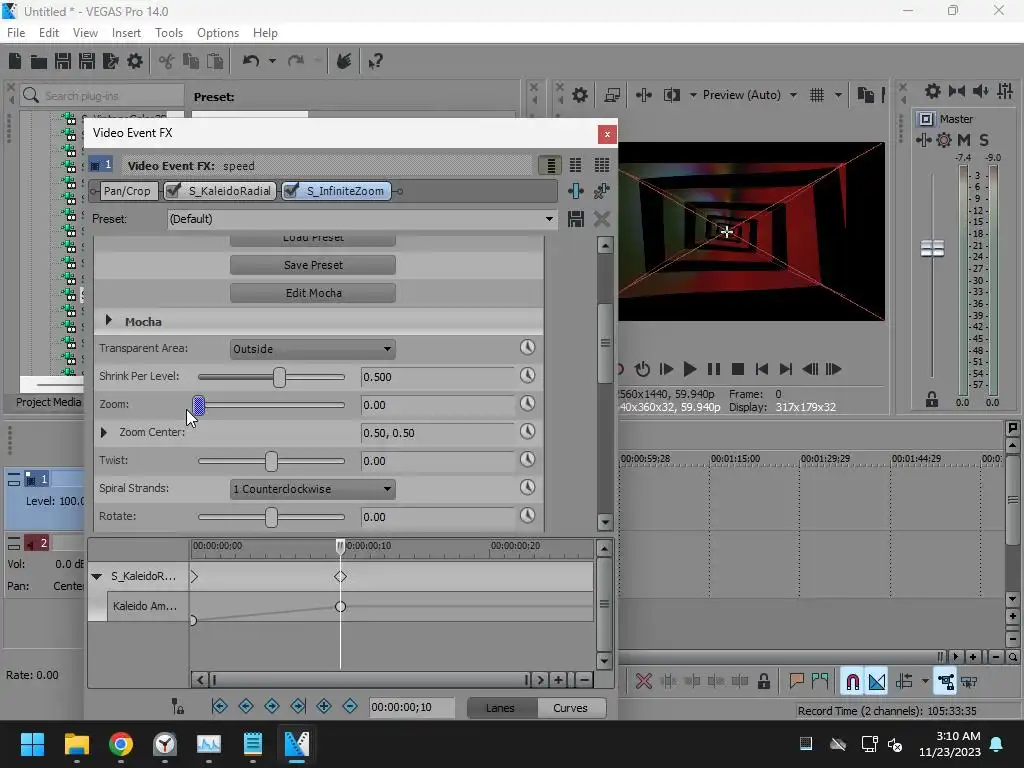Uncheck the S_KaleidoRadial effect checkbox
Viewport: 1024px width, 768px height.
tap(173, 190)
